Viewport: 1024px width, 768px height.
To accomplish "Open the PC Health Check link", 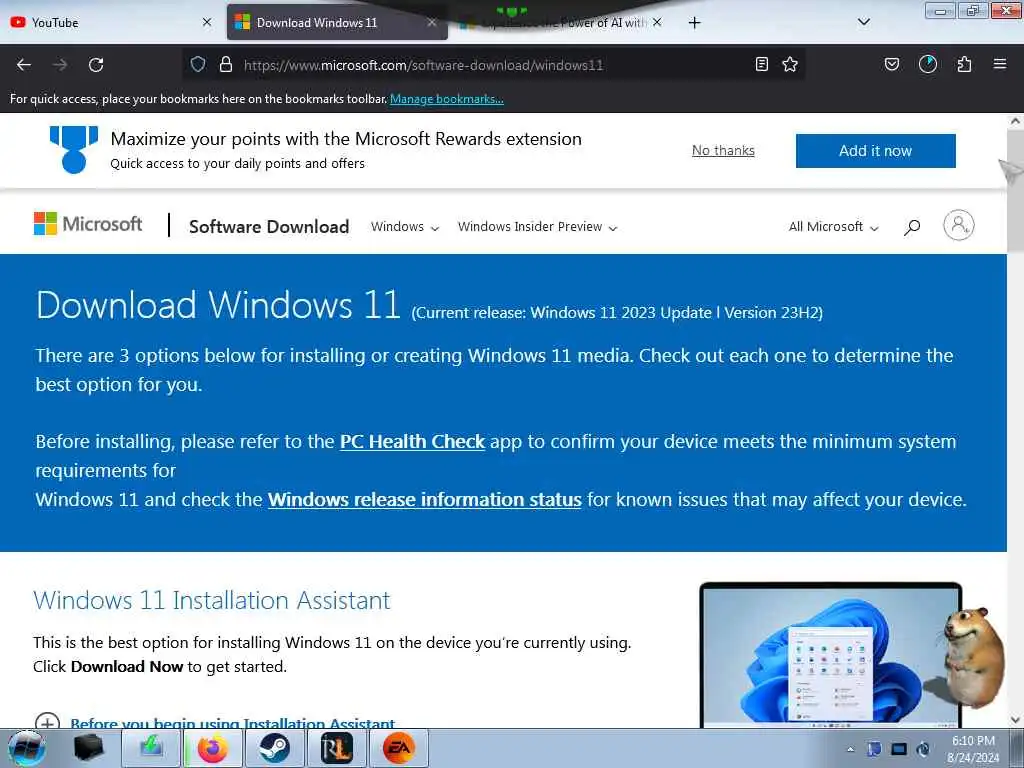I will tap(412, 441).
